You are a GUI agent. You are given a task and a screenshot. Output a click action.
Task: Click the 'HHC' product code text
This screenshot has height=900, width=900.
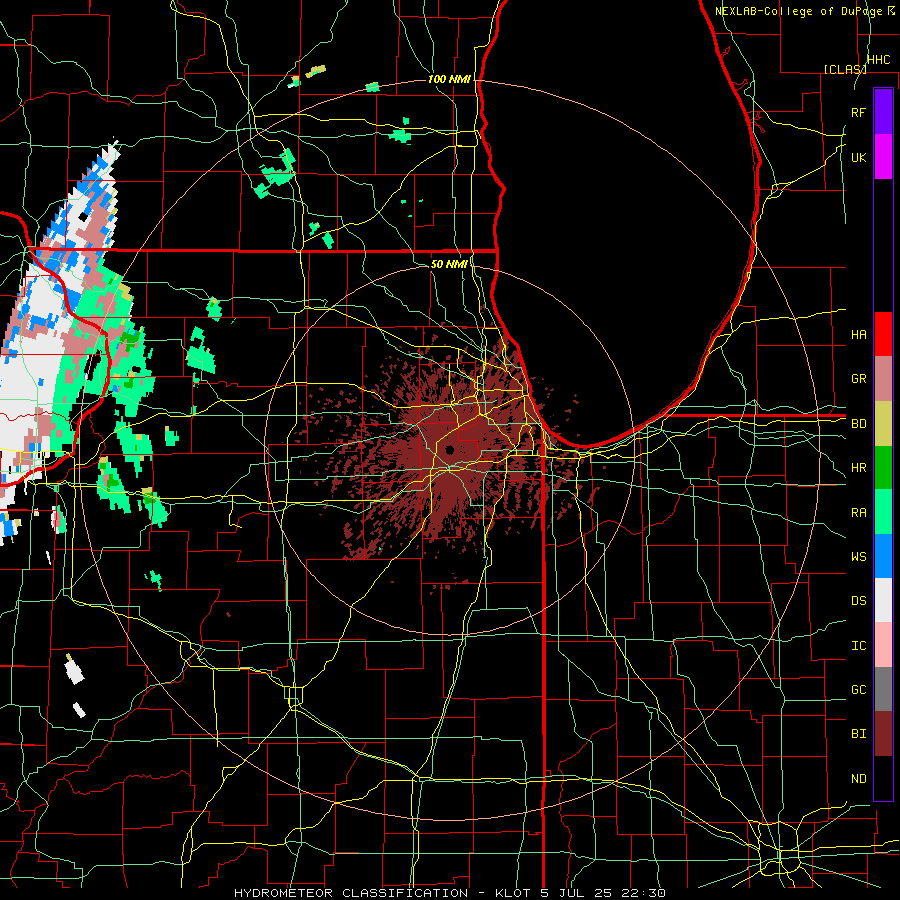pyautogui.click(x=878, y=60)
